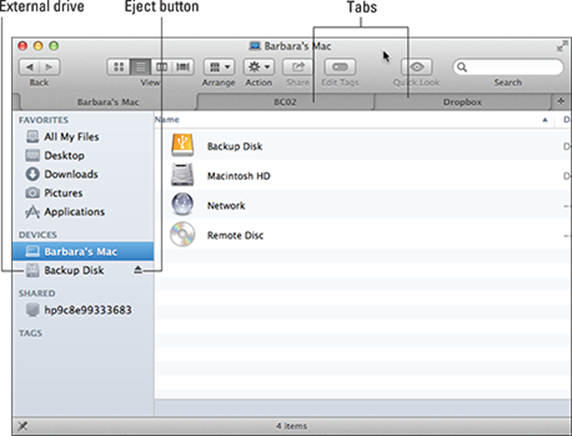Image resolution: width=572 pixels, height=436 pixels.
Task: Click the Share toolbar button
Action: point(298,67)
